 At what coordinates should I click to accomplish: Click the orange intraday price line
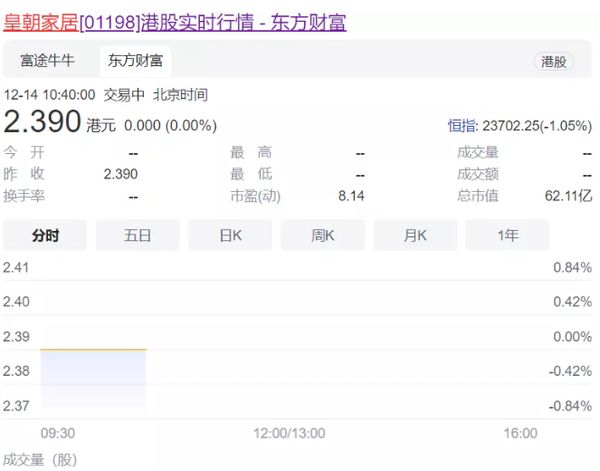coord(93,349)
